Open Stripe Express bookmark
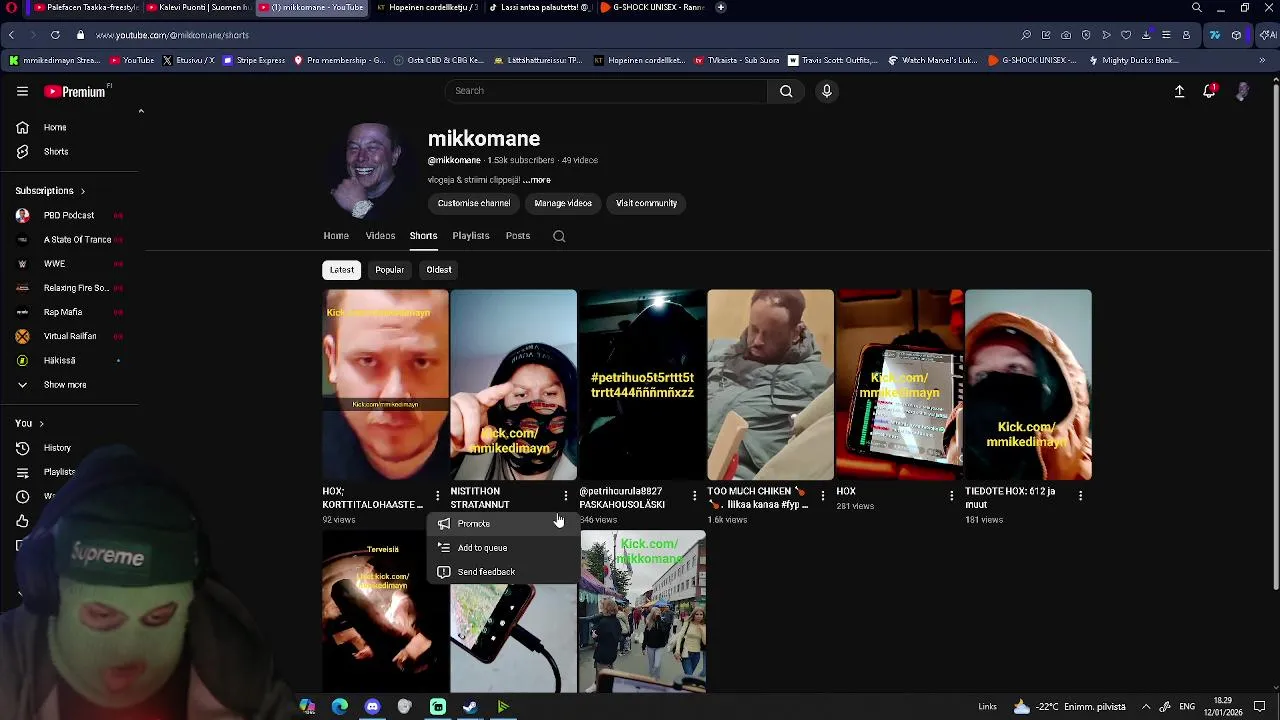The height and width of the screenshot is (720, 1280). [x=254, y=60]
